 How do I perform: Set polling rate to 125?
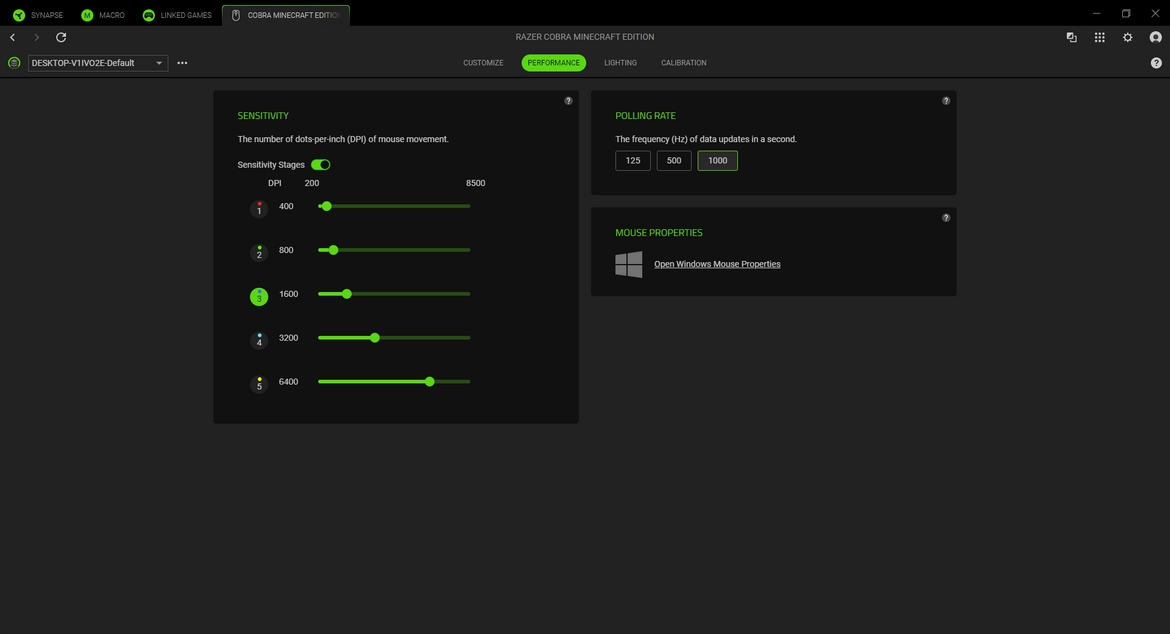click(633, 160)
